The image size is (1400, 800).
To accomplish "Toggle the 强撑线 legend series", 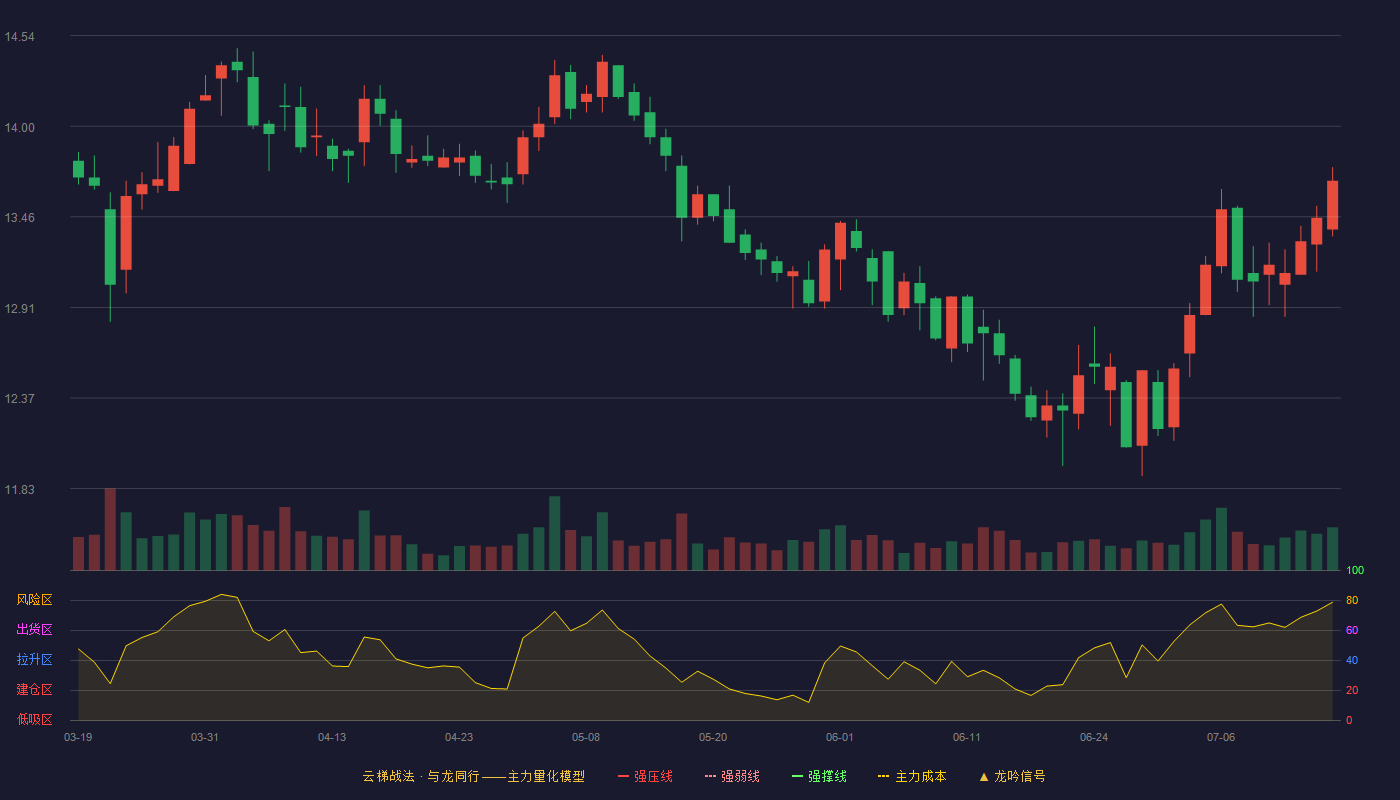I will point(819,776).
